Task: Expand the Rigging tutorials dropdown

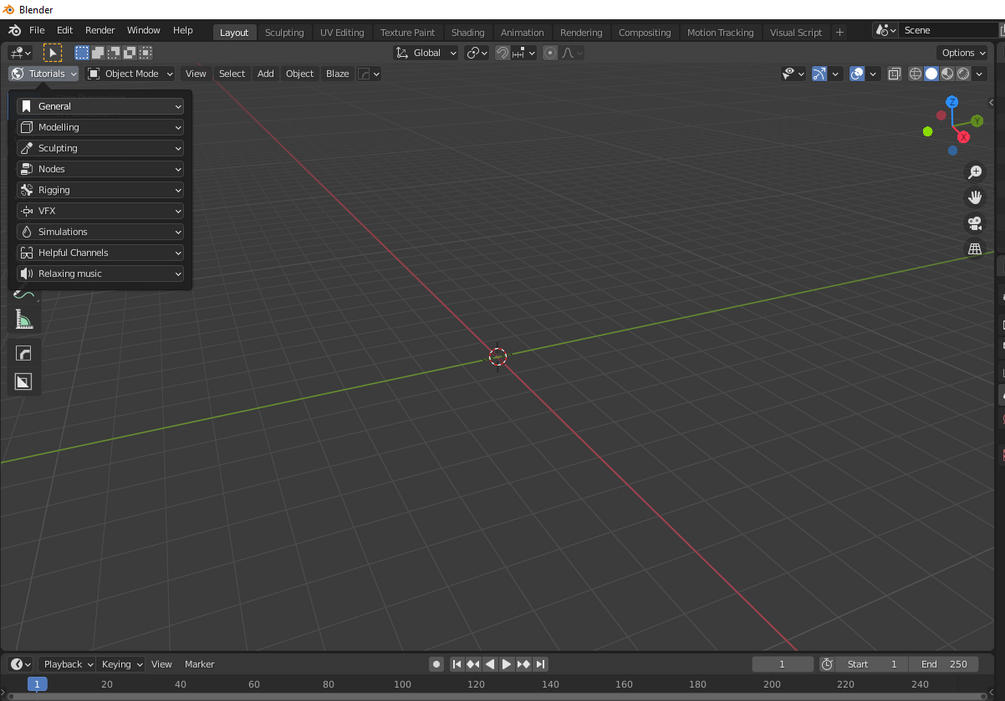Action: [x=100, y=190]
